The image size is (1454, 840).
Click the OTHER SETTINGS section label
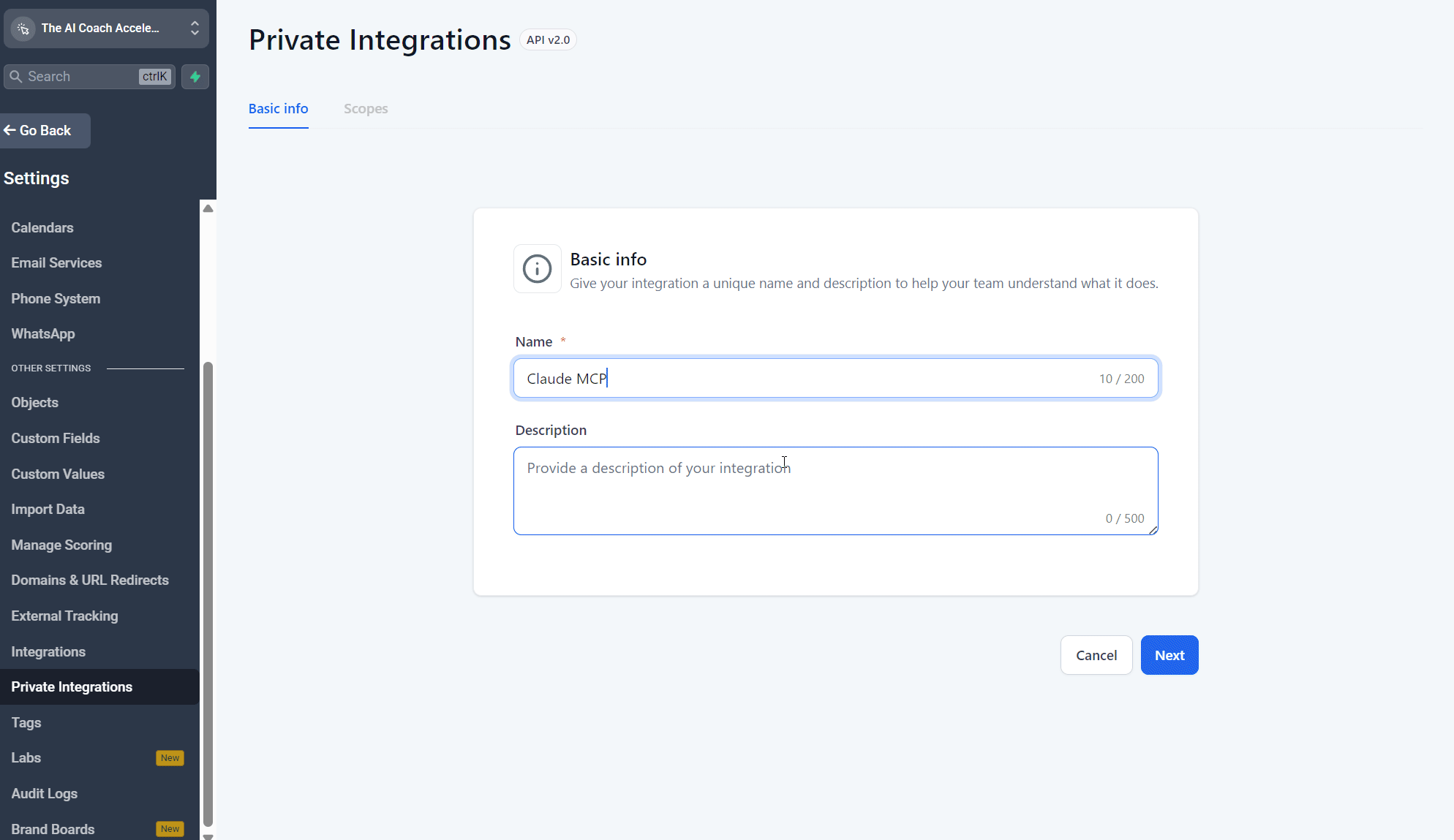click(51, 368)
